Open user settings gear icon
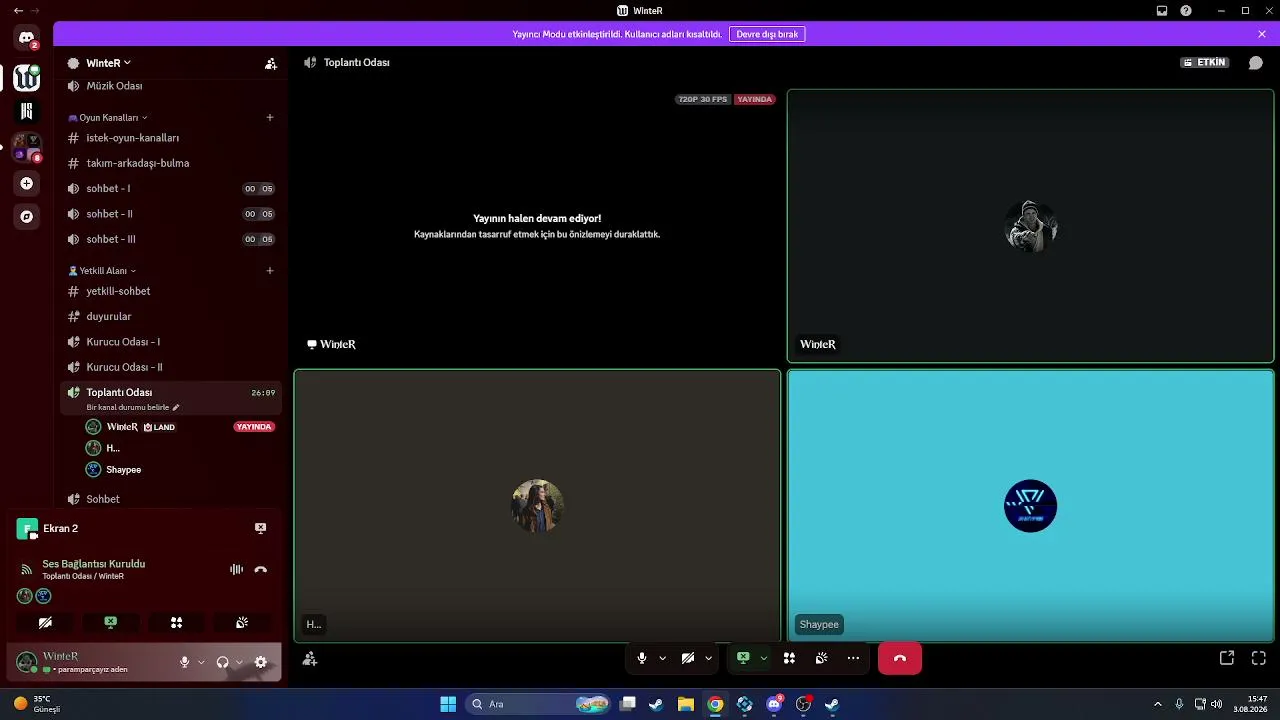The image size is (1280, 720). coord(261,662)
